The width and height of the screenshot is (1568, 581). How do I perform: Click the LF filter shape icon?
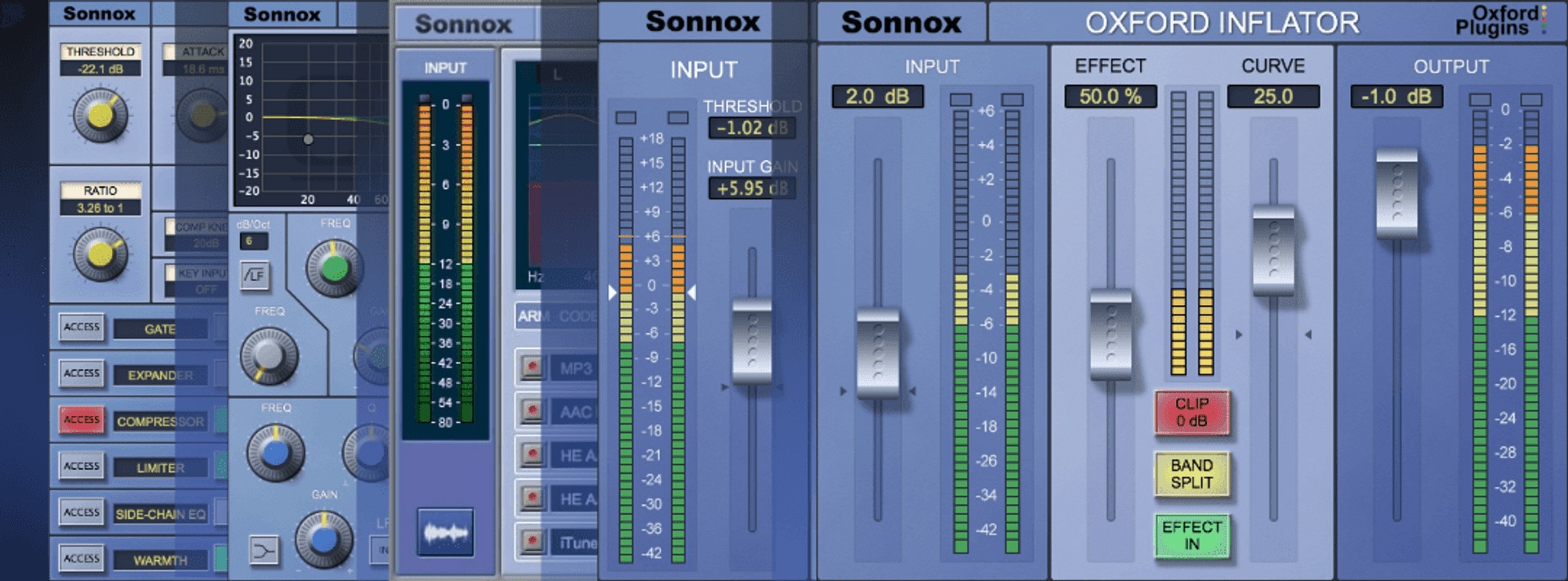(256, 275)
